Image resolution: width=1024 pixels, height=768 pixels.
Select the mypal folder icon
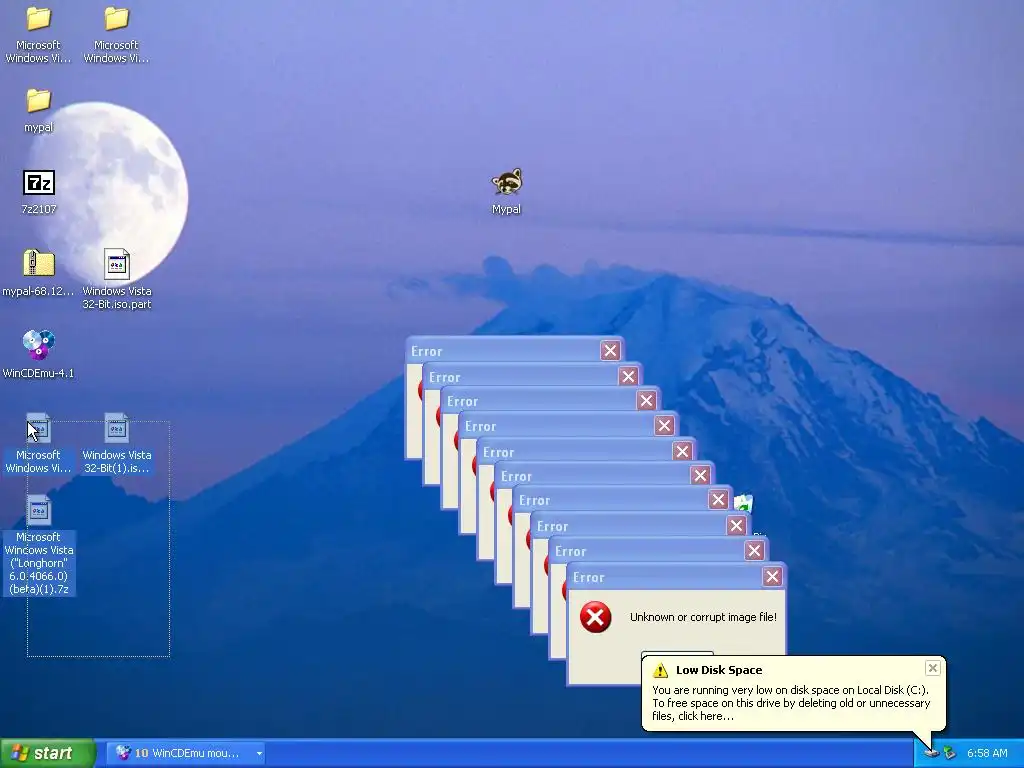[x=39, y=101]
